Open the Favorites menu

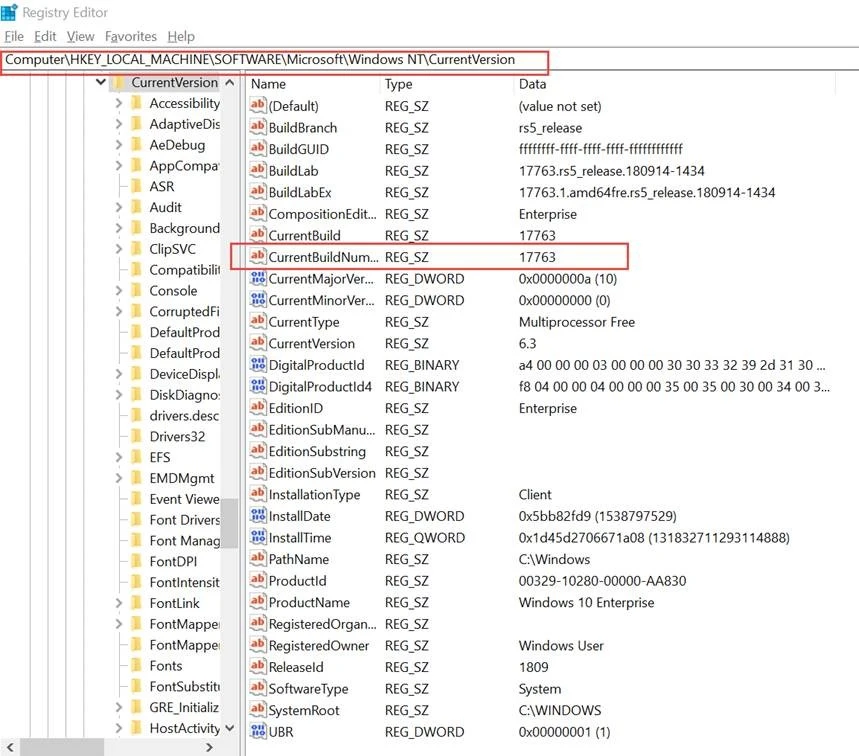tap(131, 36)
